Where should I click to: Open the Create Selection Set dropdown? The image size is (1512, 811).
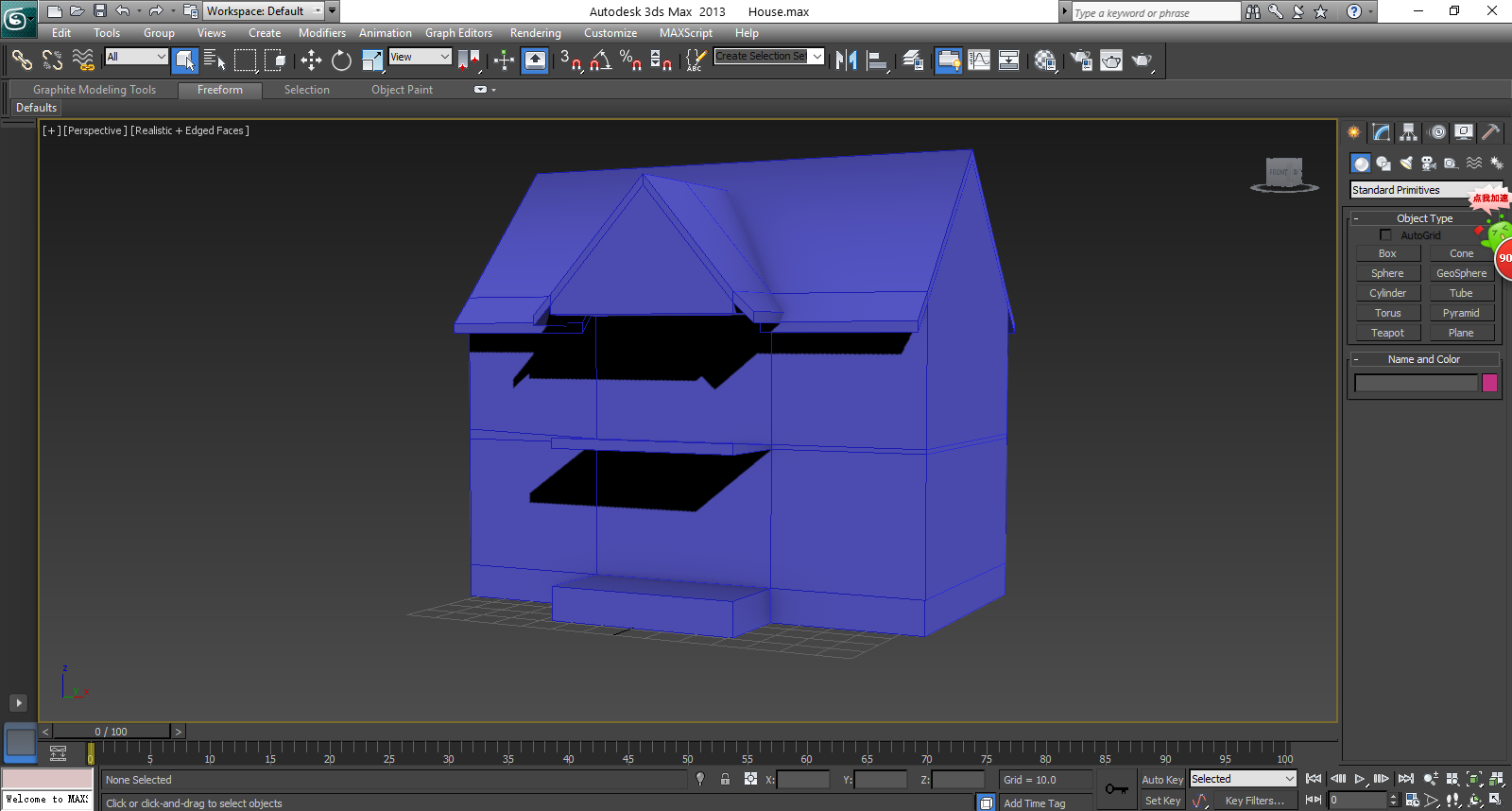(769, 56)
